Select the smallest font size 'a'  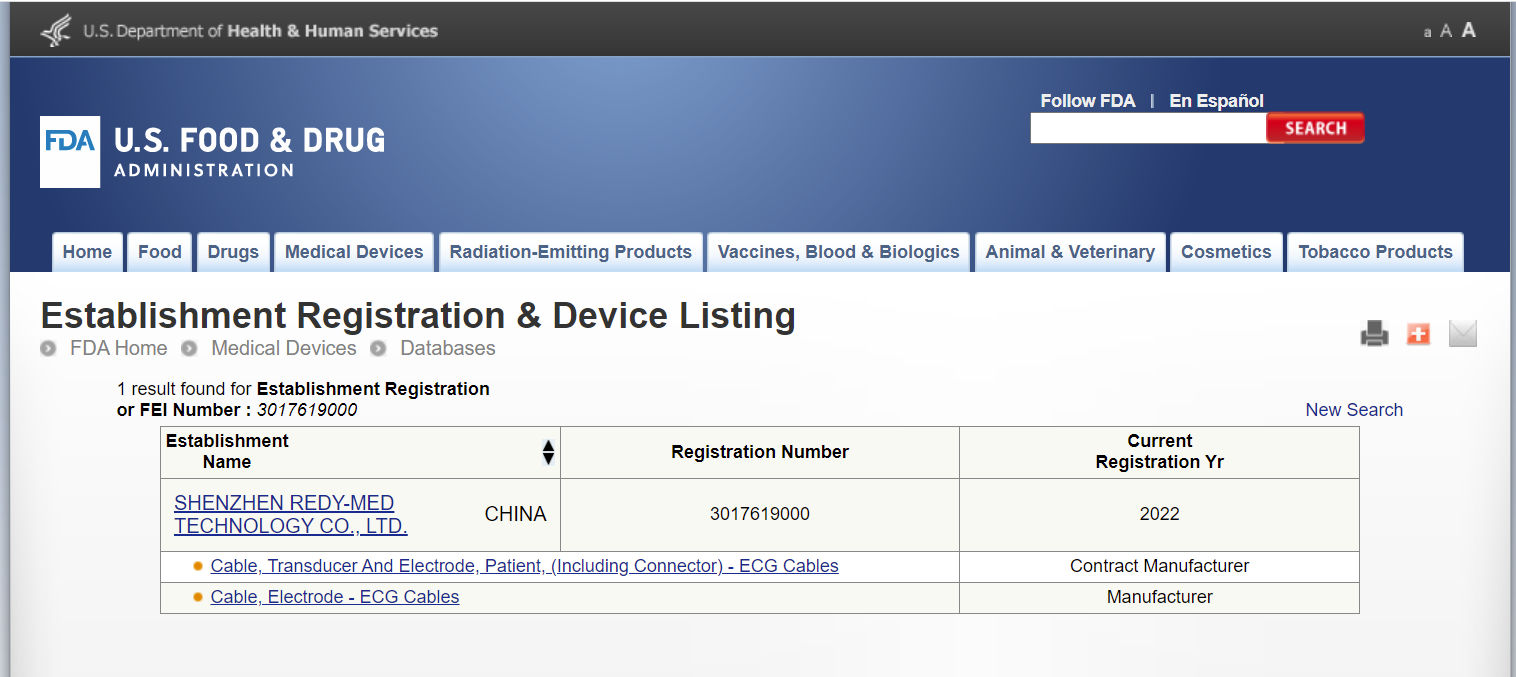pyautogui.click(x=1427, y=33)
